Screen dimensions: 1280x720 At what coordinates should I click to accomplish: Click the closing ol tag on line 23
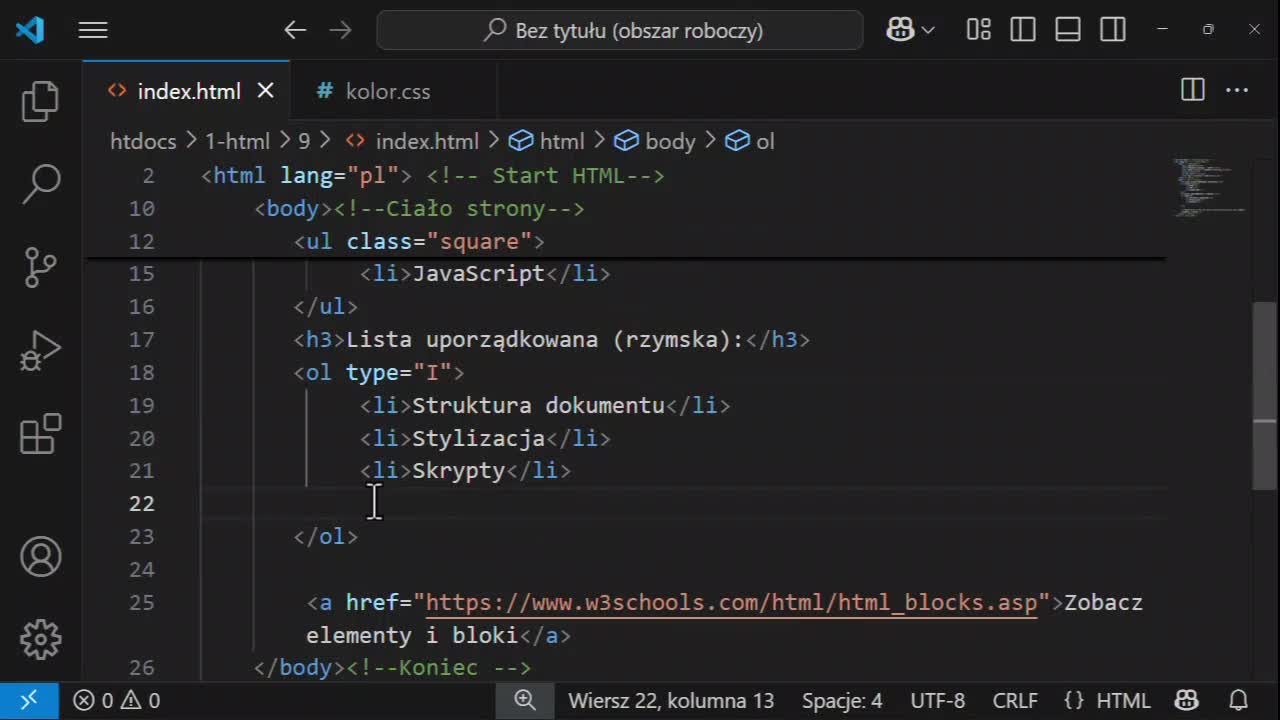pyautogui.click(x=325, y=537)
